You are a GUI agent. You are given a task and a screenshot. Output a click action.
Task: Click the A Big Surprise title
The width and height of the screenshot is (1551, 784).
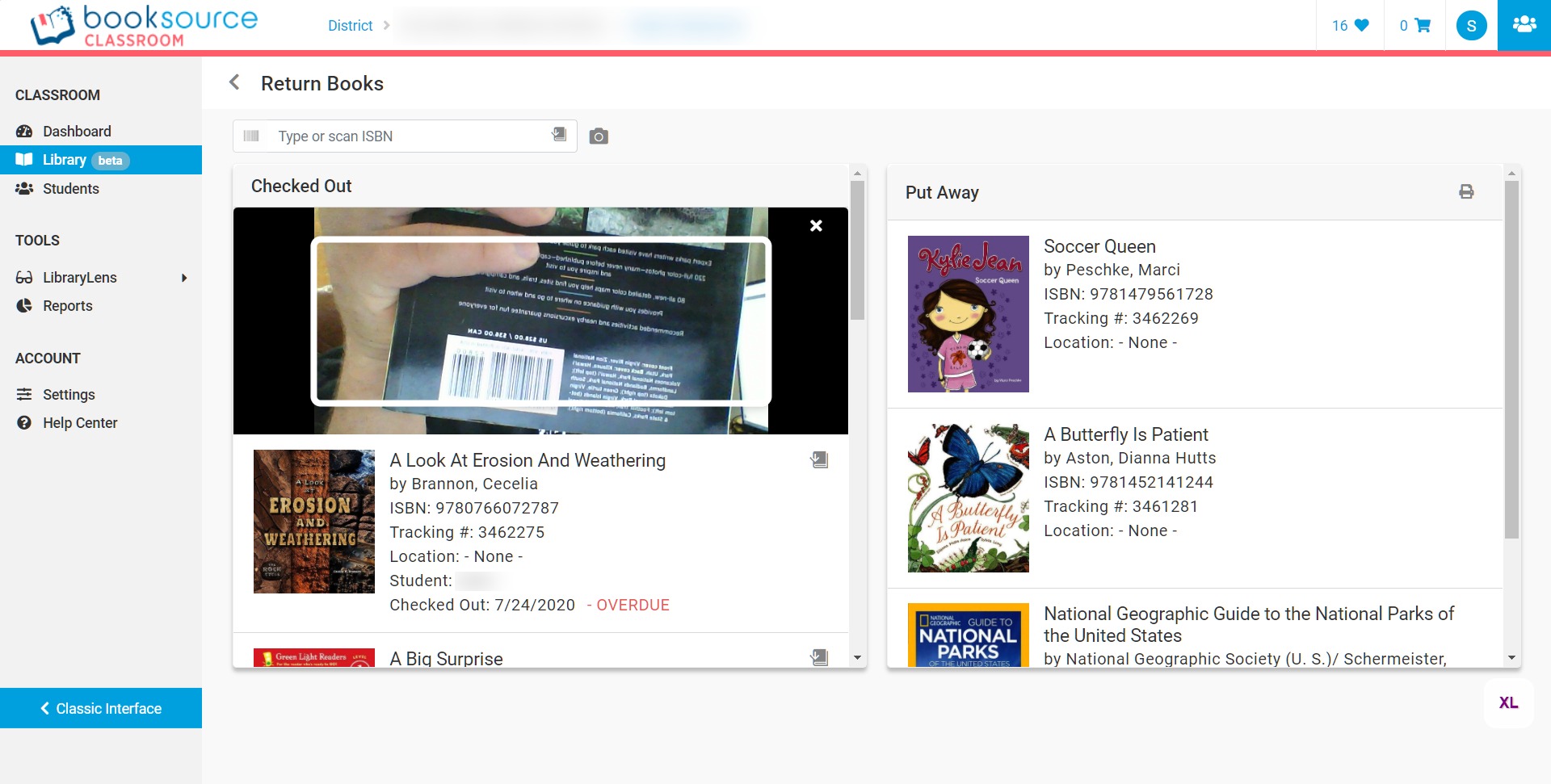pyautogui.click(x=446, y=659)
